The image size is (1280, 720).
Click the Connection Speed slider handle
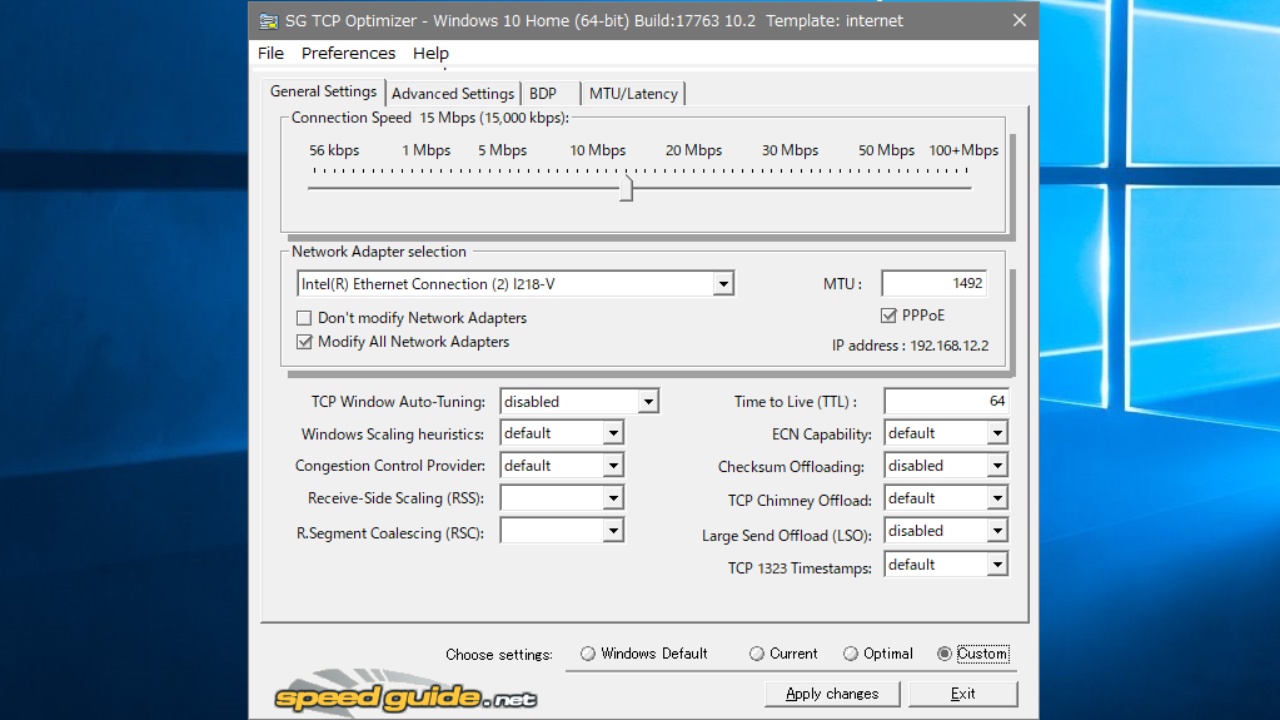(626, 188)
